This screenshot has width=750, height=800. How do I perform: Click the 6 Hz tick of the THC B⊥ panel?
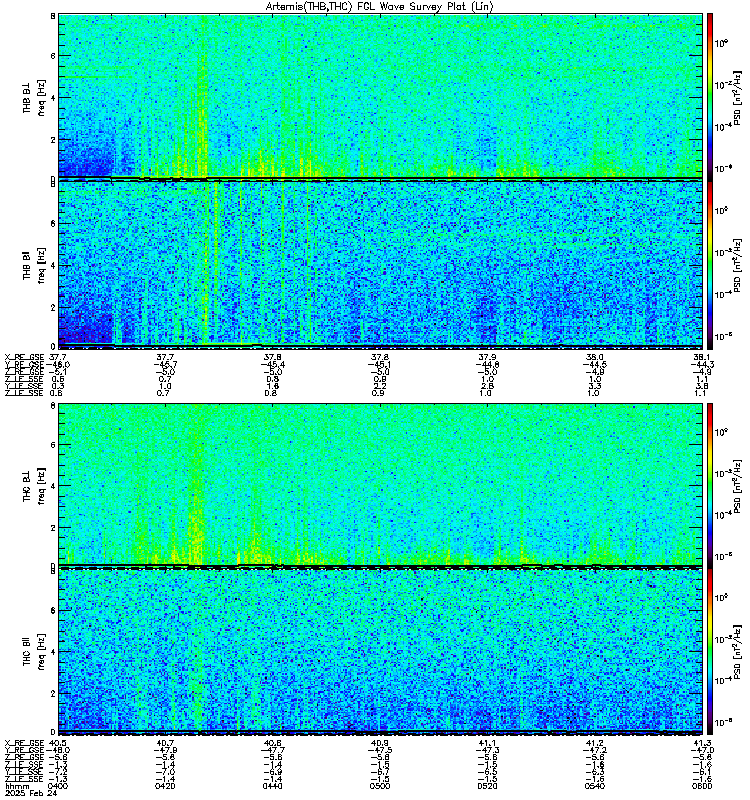(x=53, y=445)
